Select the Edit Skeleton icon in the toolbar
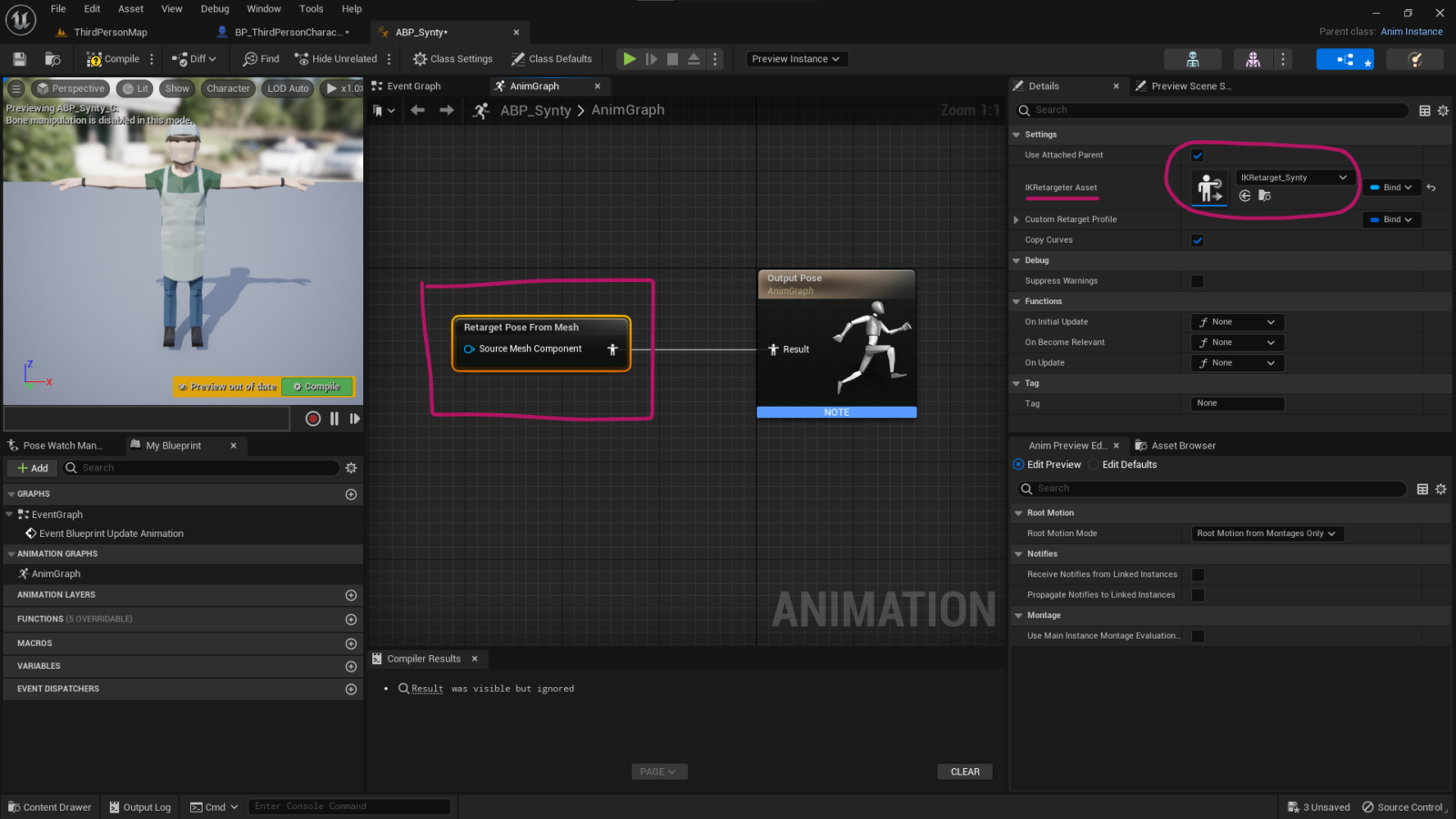 (1192, 58)
